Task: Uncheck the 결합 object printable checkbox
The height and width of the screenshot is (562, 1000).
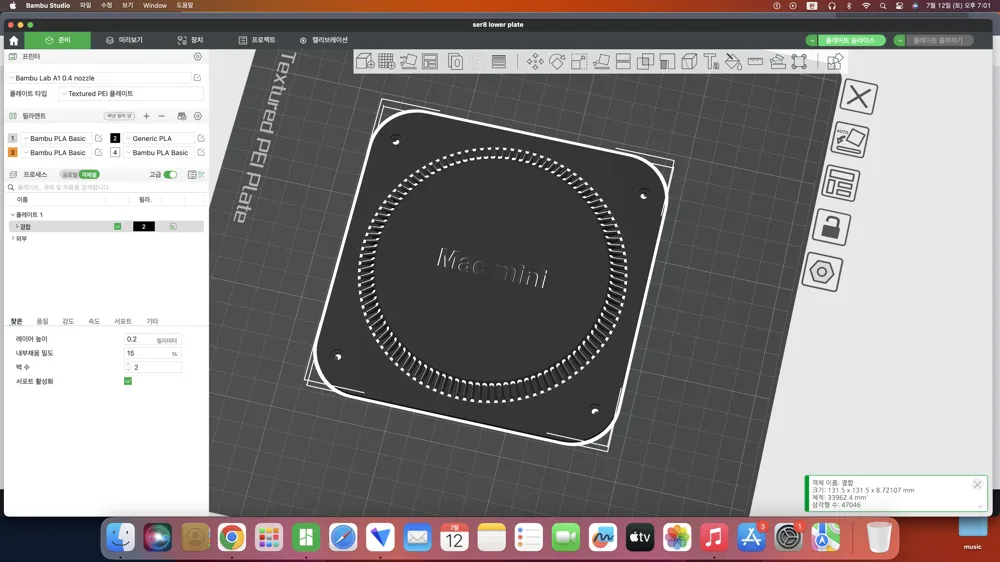Action: coord(117,226)
